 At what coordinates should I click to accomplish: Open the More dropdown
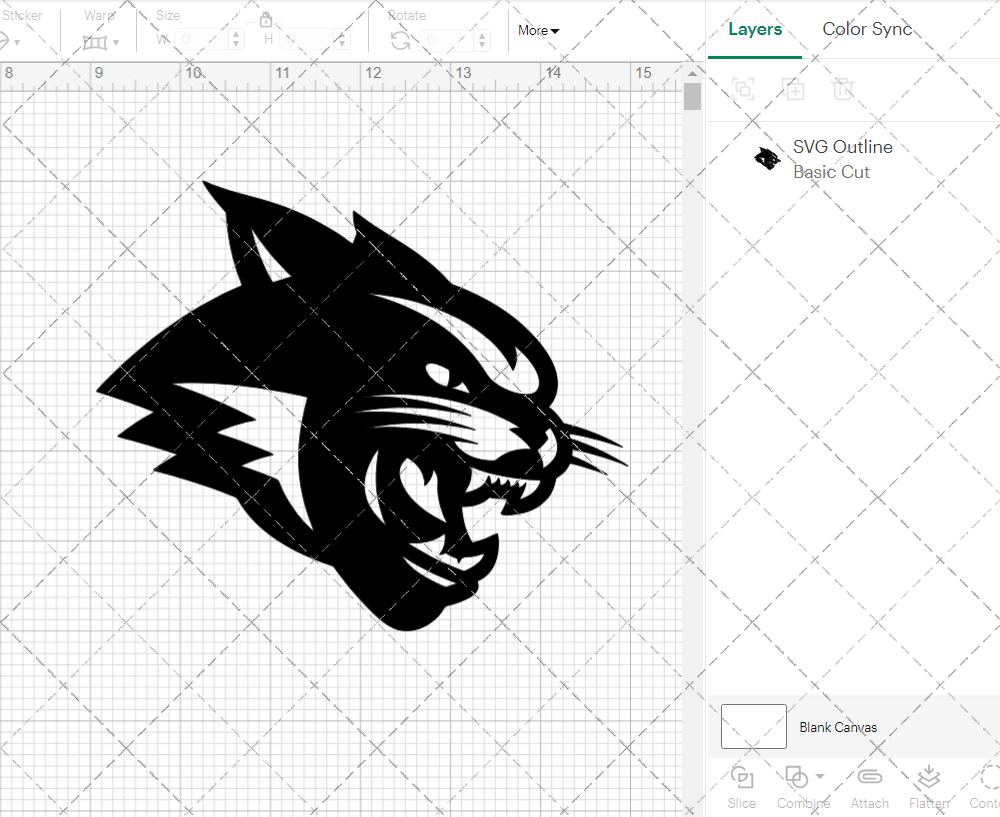tap(538, 30)
